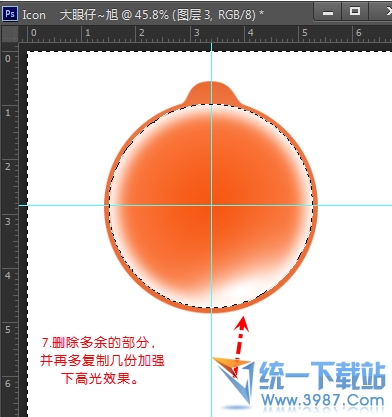Image resolution: width=392 pixels, height=417 pixels.
Task: Maximize the Photoshop document window
Action: 355,12
